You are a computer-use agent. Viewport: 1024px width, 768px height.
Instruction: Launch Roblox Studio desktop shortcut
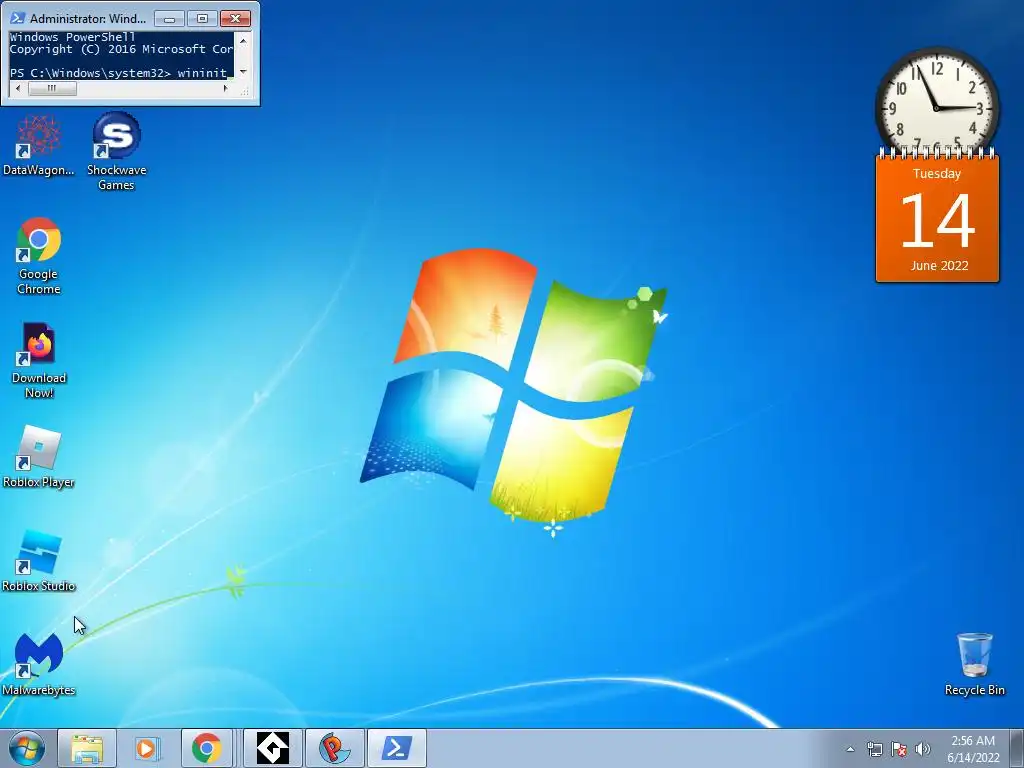point(39,560)
